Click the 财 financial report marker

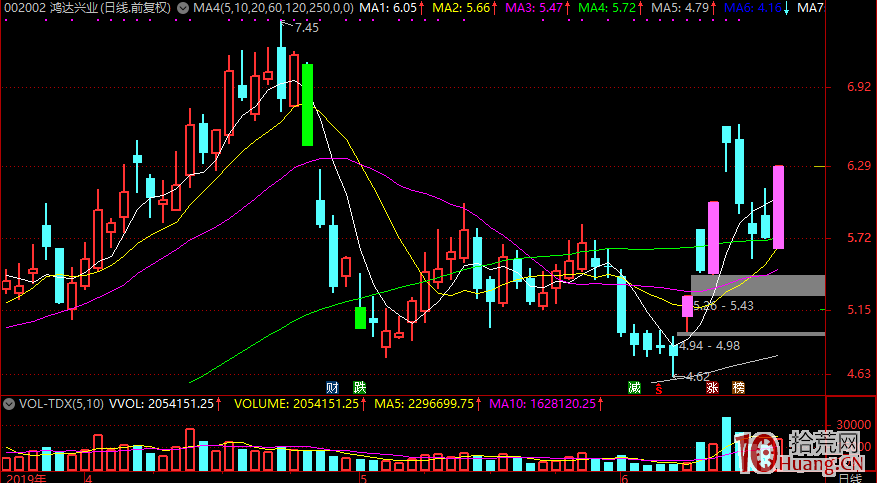coord(332,387)
